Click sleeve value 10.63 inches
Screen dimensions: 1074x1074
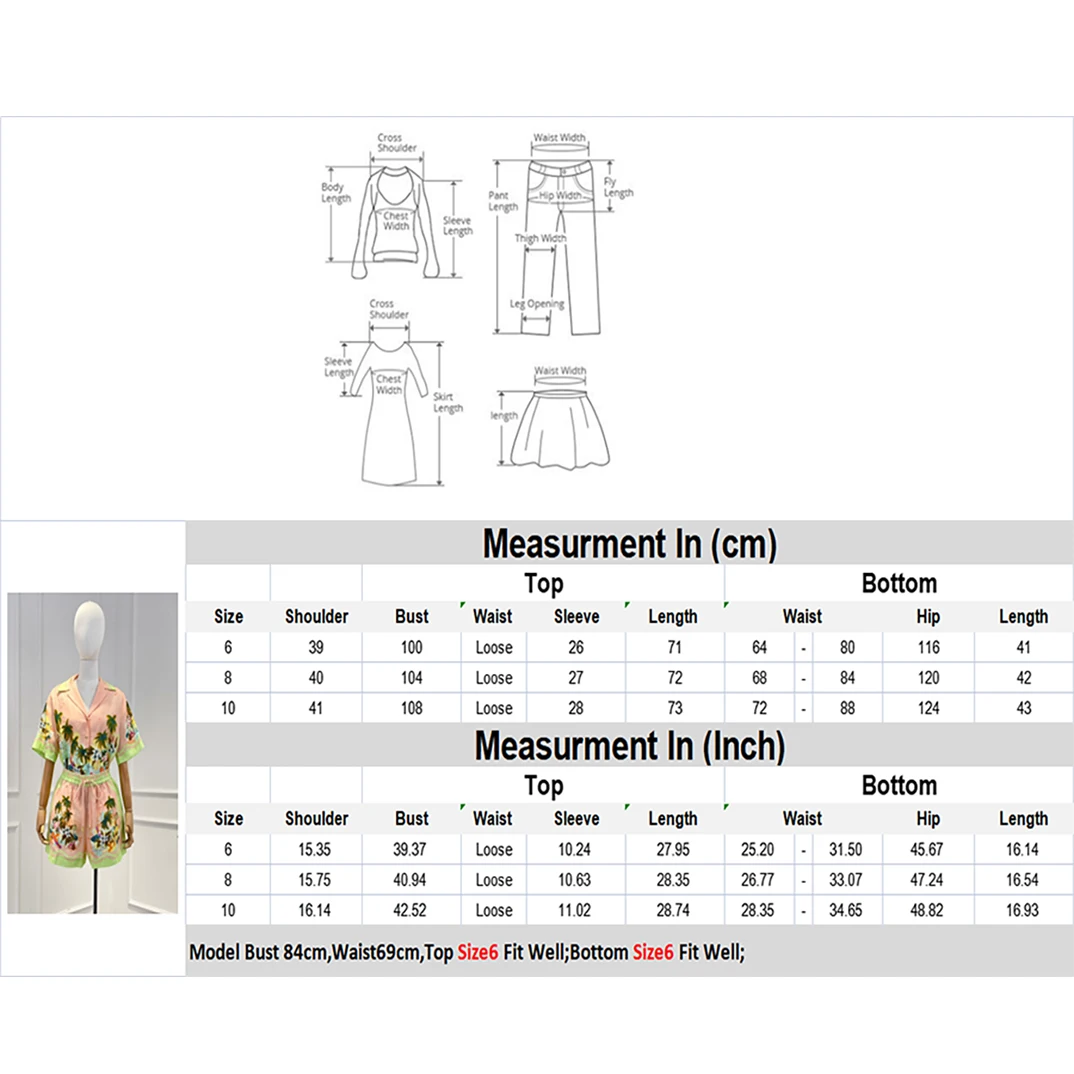coord(574,880)
